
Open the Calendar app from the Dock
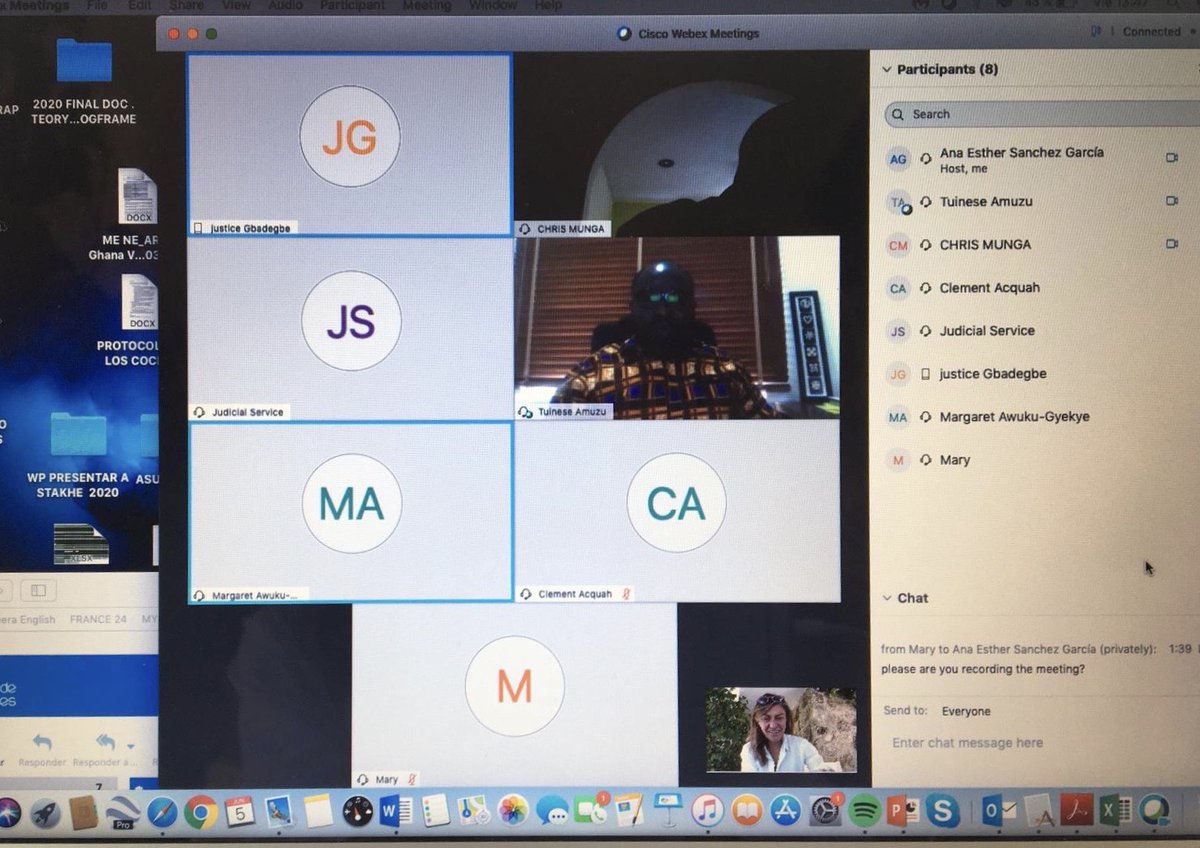[239, 811]
